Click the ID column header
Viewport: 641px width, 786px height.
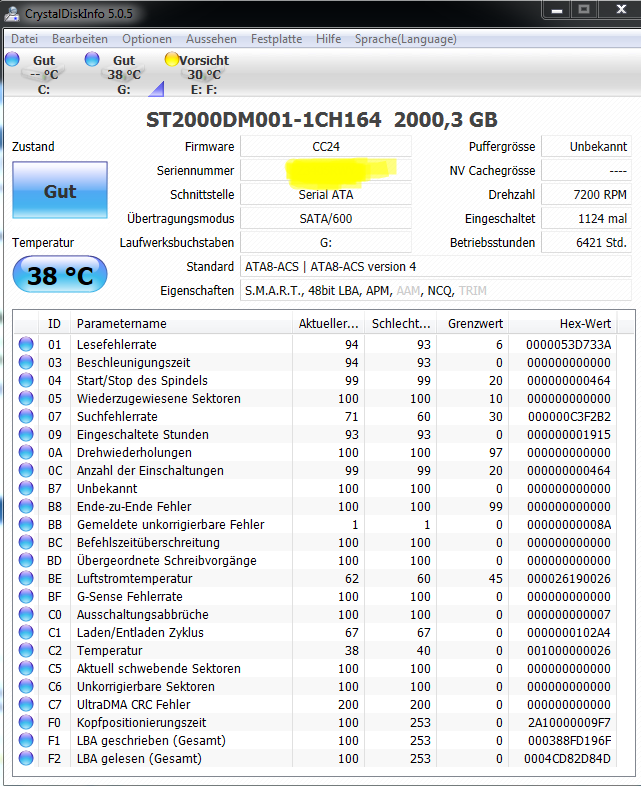point(54,324)
